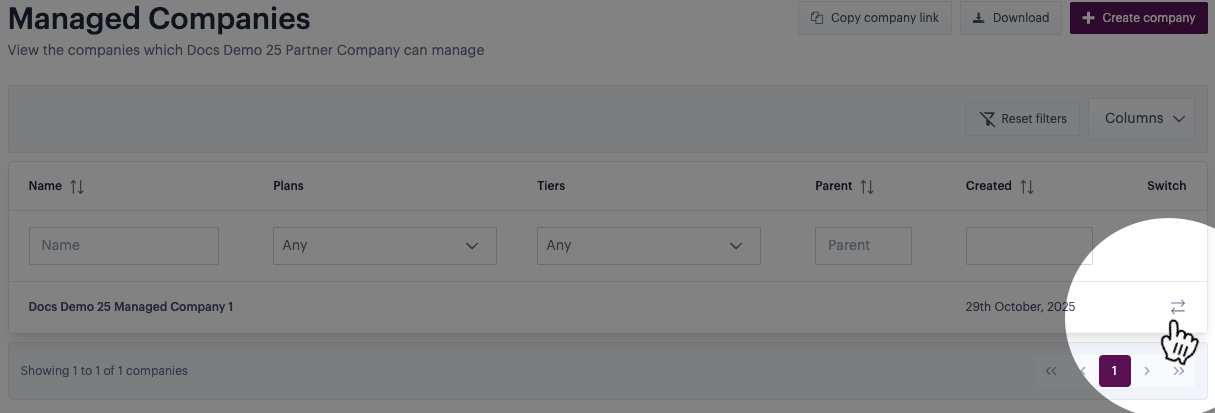Open Docs Demo 25 Managed Company 1 row
Viewport: 1215px width, 413px height.
[131, 307]
